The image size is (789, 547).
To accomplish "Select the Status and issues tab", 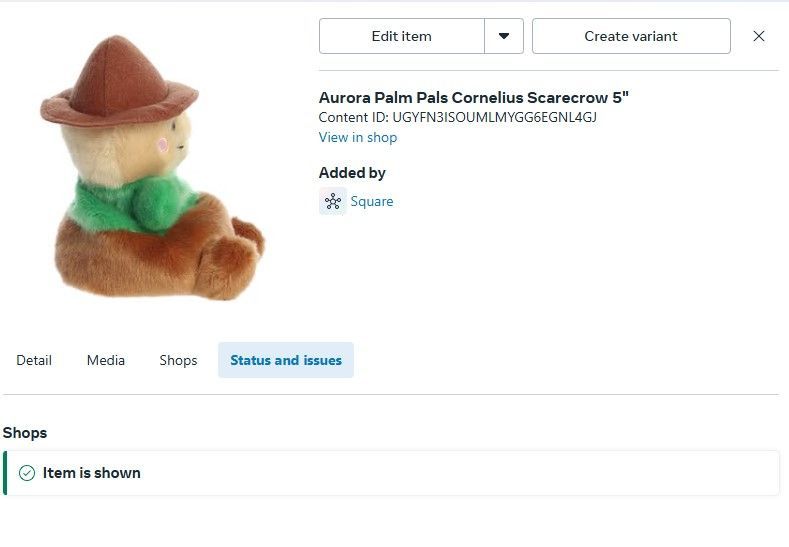I will pyautogui.click(x=286, y=360).
